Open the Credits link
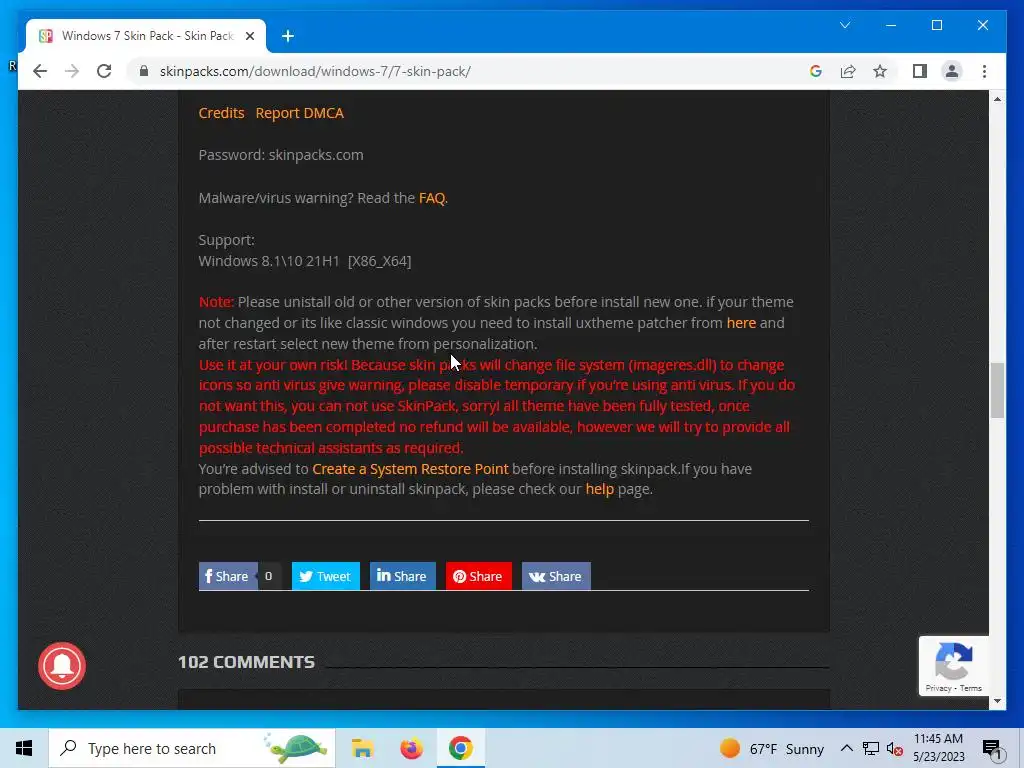The height and width of the screenshot is (768, 1024). click(x=221, y=113)
